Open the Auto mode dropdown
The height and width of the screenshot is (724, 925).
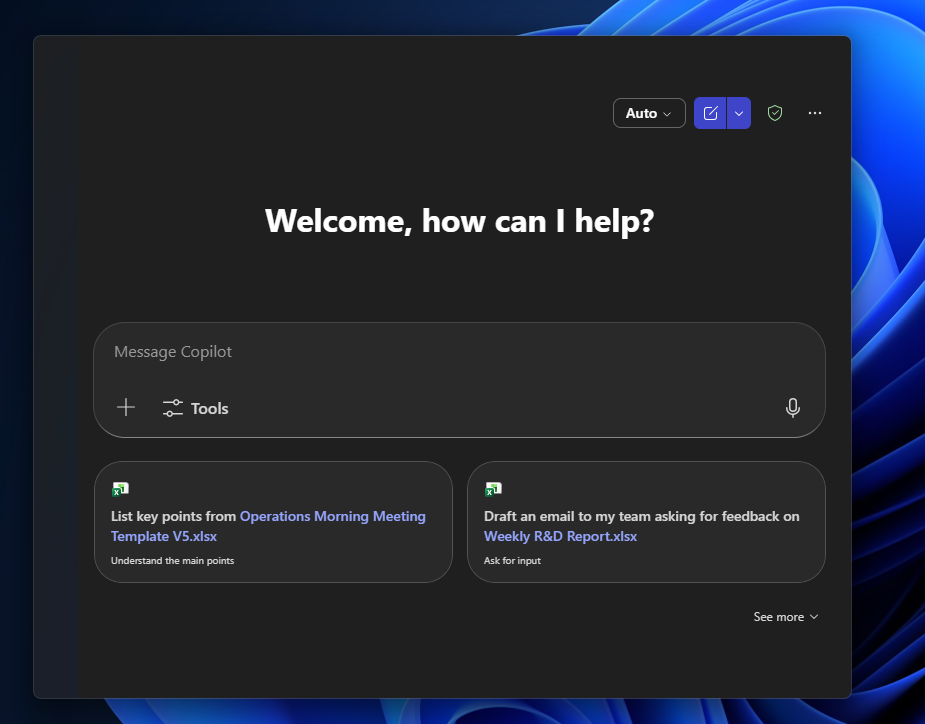point(649,113)
